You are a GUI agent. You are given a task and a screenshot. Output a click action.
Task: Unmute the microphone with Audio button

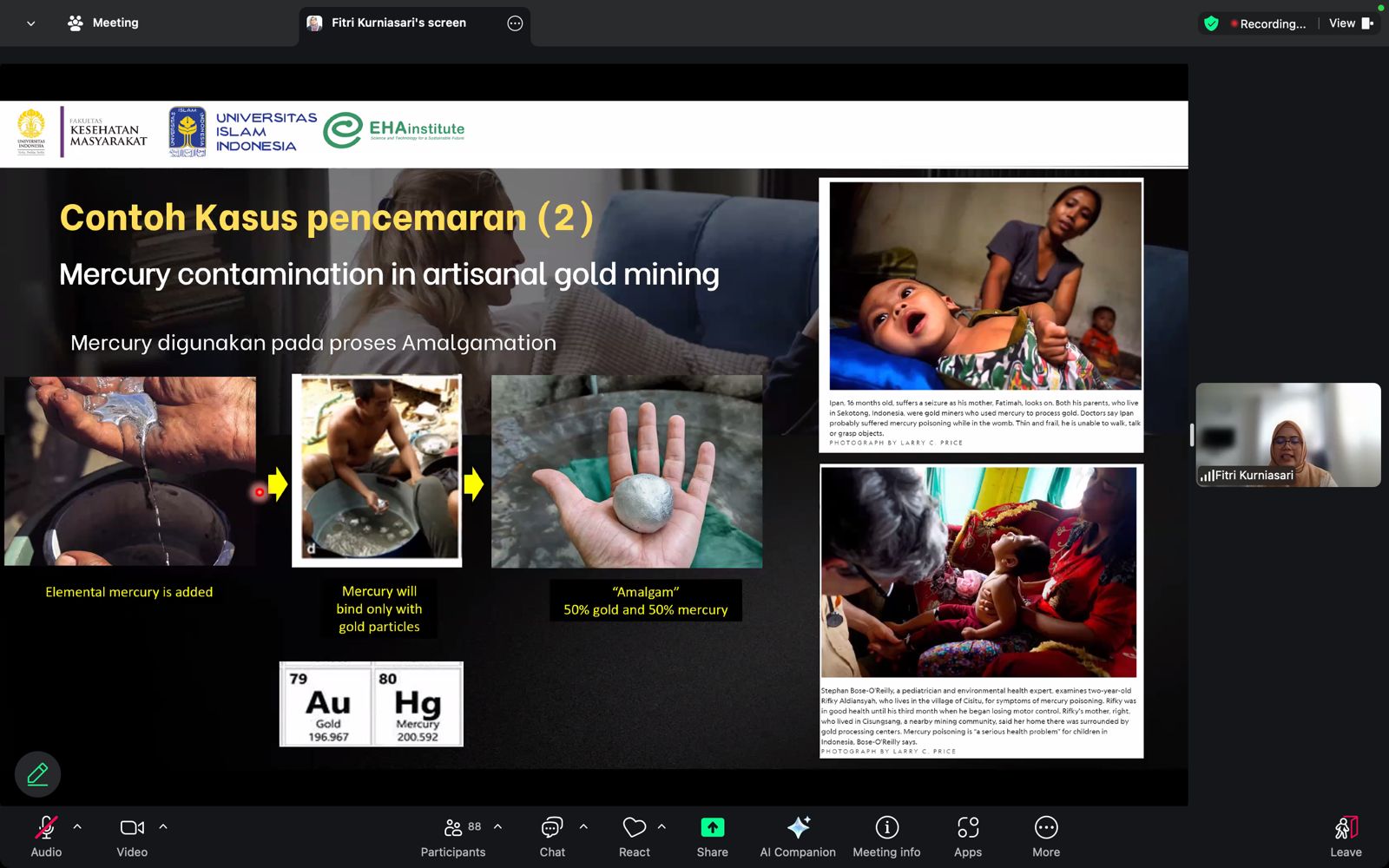click(x=46, y=837)
